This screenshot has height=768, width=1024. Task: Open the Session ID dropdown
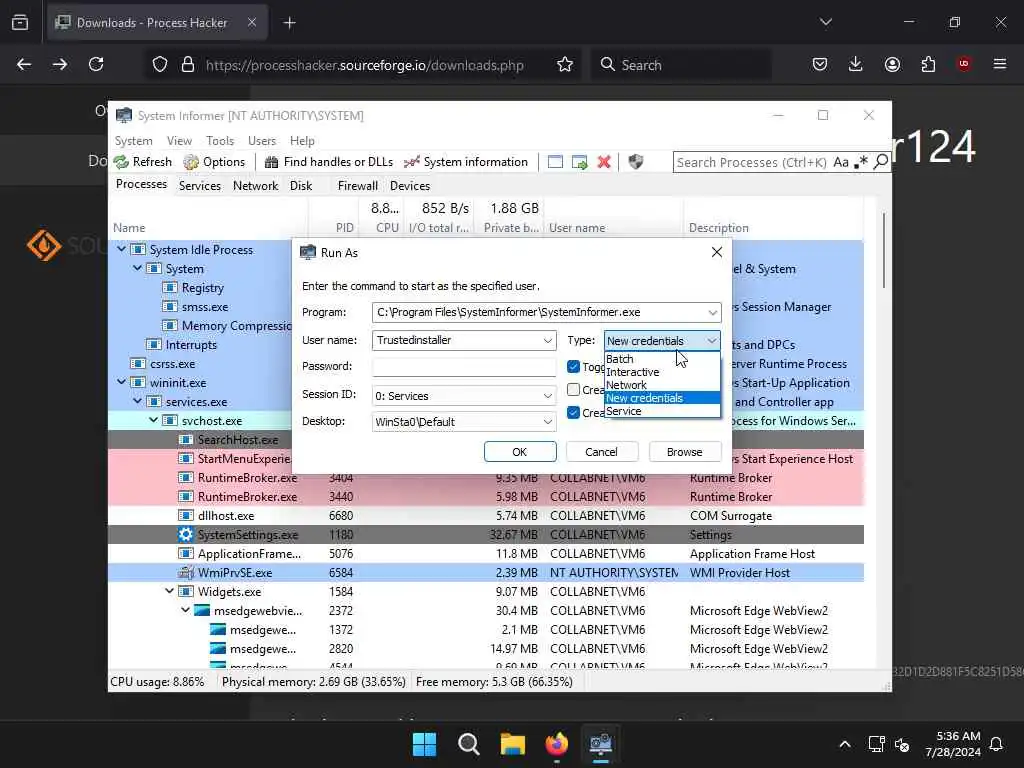click(x=547, y=396)
